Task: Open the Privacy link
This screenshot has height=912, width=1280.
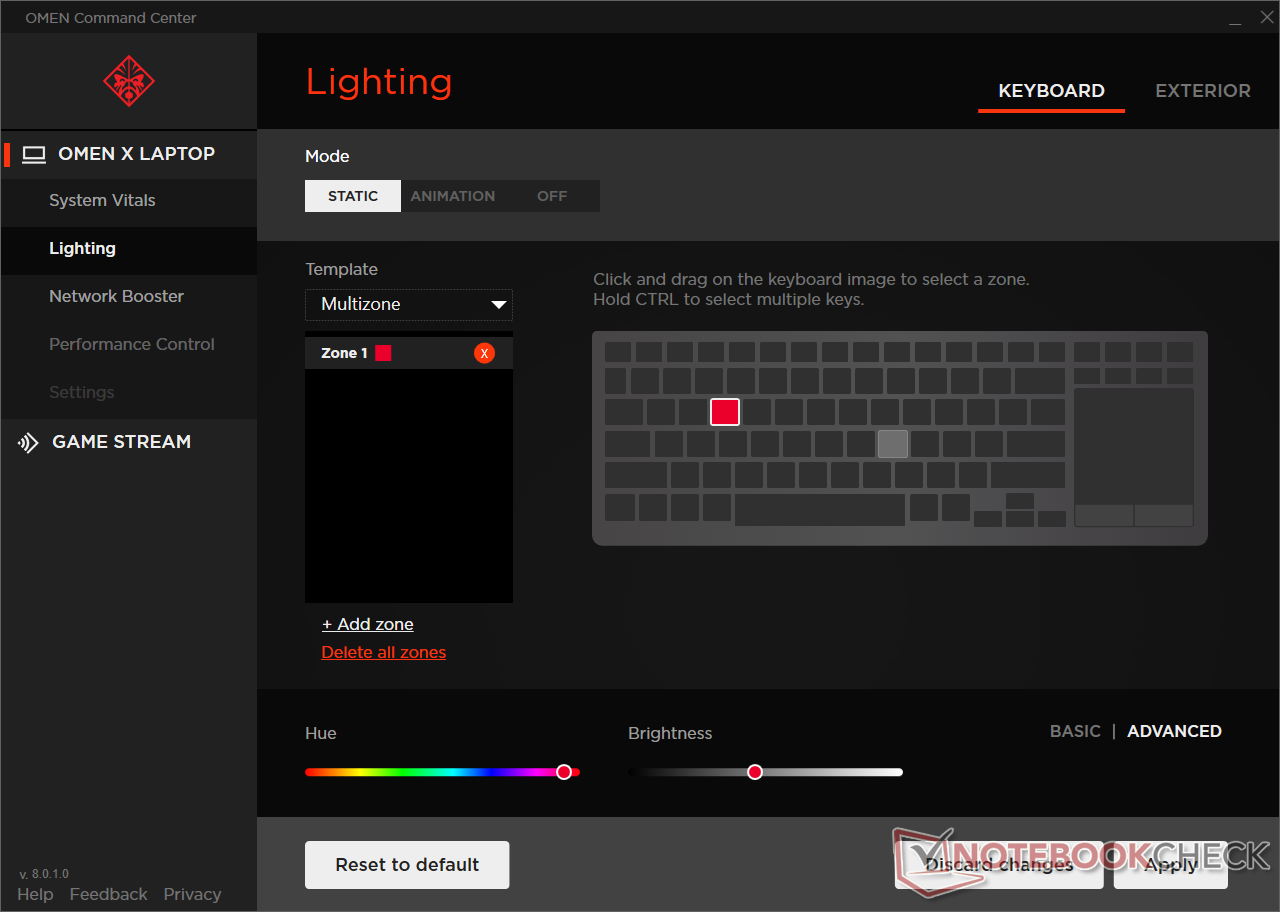Action: [x=192, y=894]
